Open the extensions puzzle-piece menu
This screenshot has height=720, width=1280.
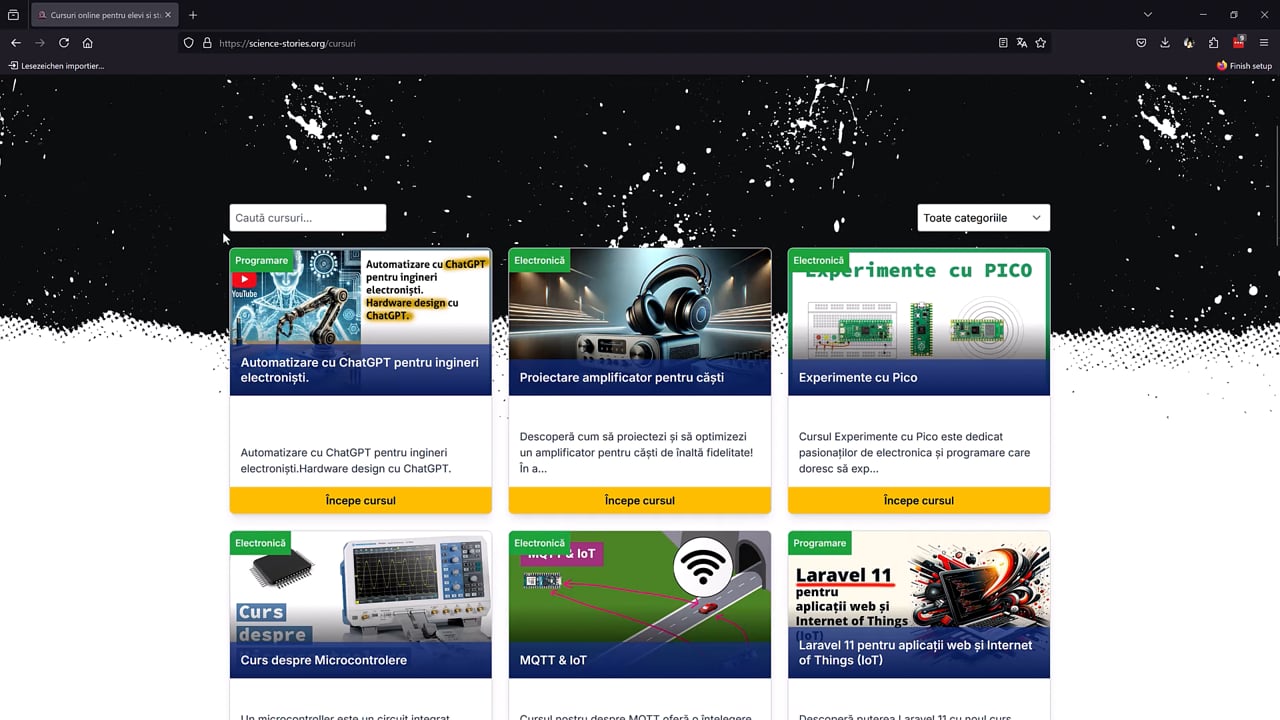pyautogui.click(x=1213, y=43)
